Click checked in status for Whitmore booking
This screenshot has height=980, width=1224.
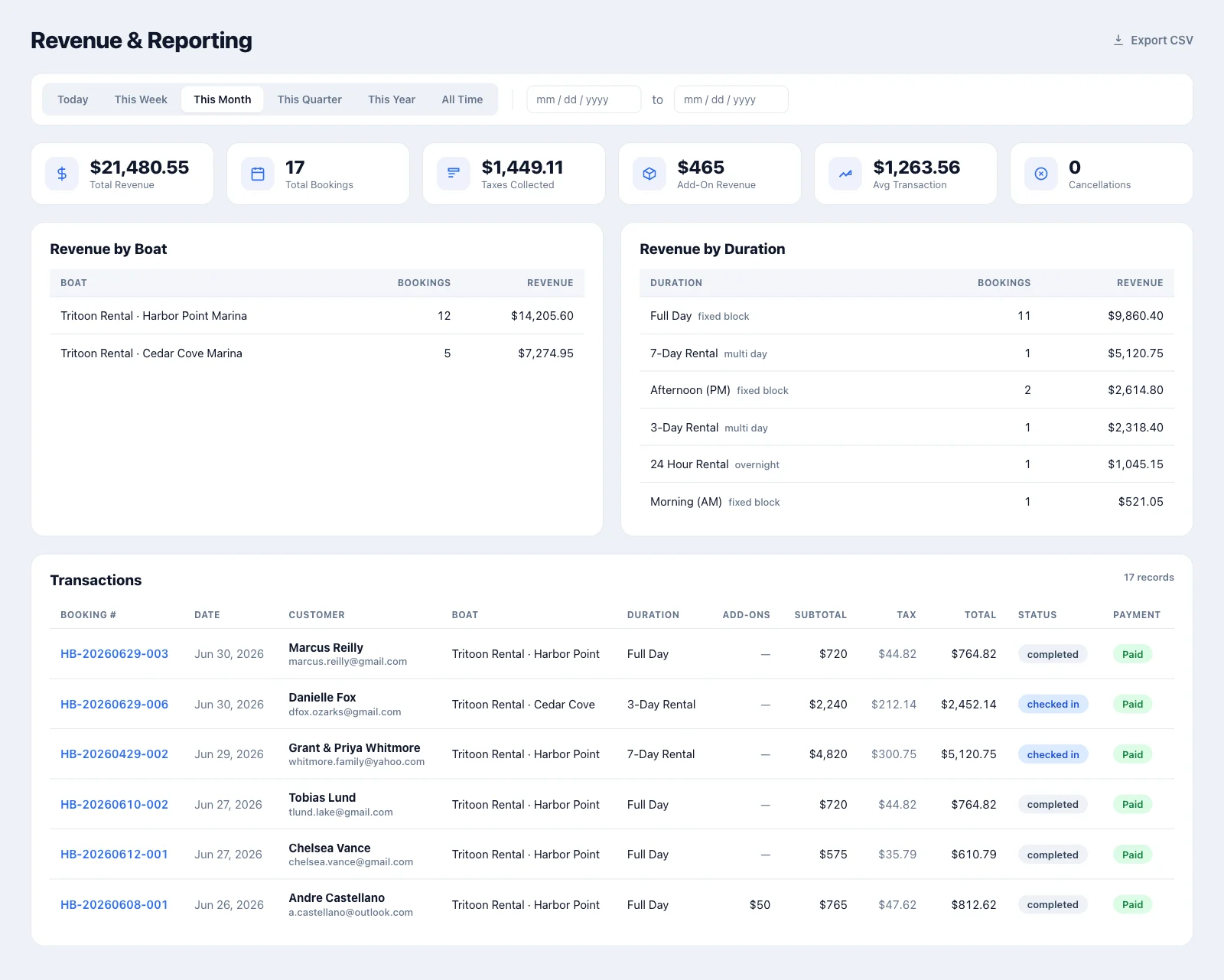(1053, 754)
